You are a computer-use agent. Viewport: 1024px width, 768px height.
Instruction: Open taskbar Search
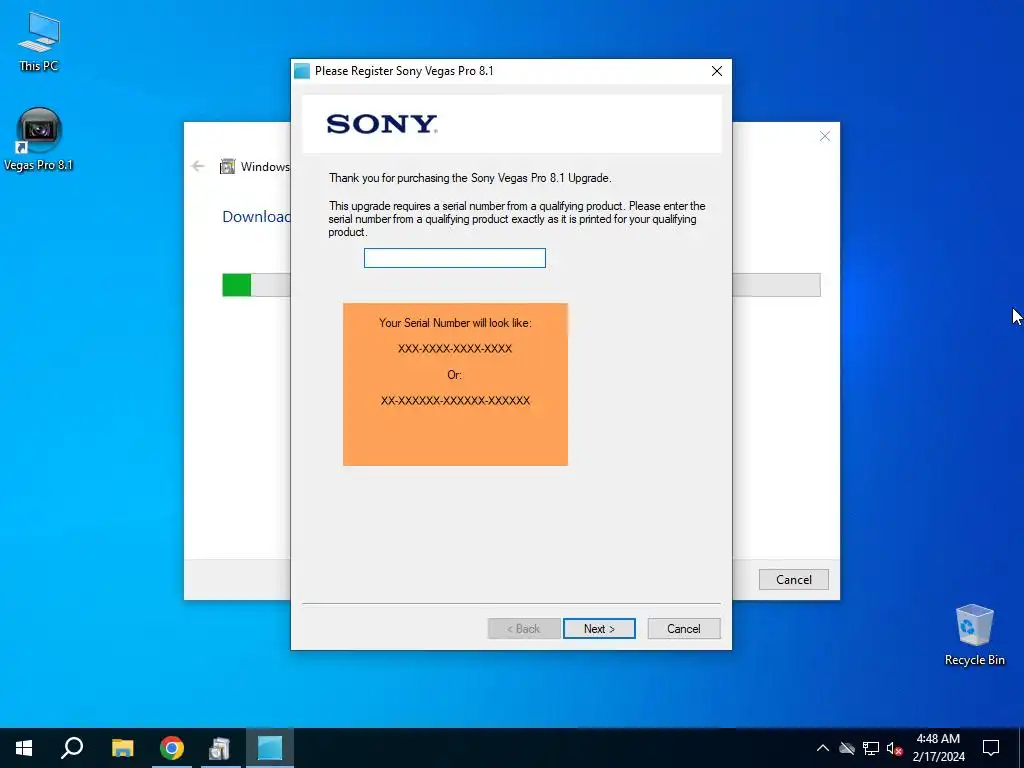pyautogui.click(x=72, y=748)
